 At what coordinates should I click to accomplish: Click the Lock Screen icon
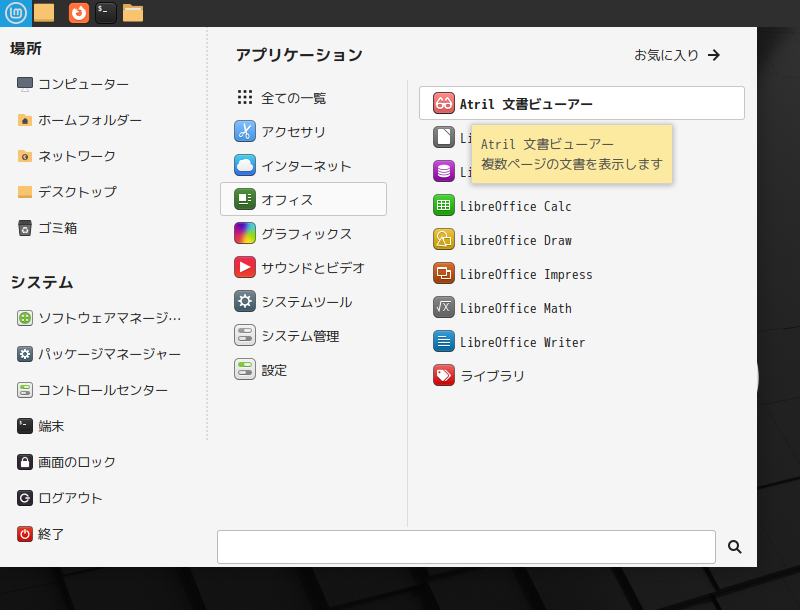24,462
